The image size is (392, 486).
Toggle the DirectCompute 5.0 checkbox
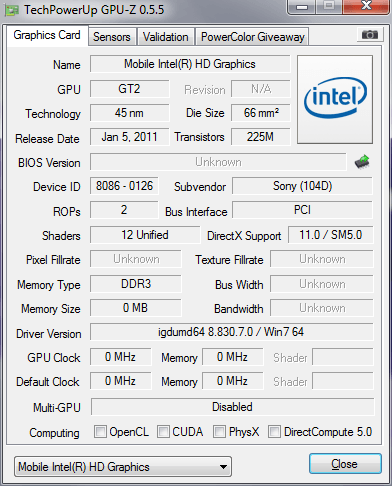pos(274,431)
